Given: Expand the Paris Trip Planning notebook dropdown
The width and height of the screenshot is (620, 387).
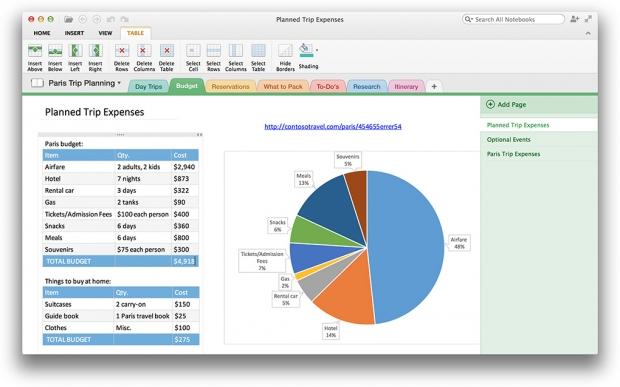Looking at the screenshot, I should click(x=119, y=83).
